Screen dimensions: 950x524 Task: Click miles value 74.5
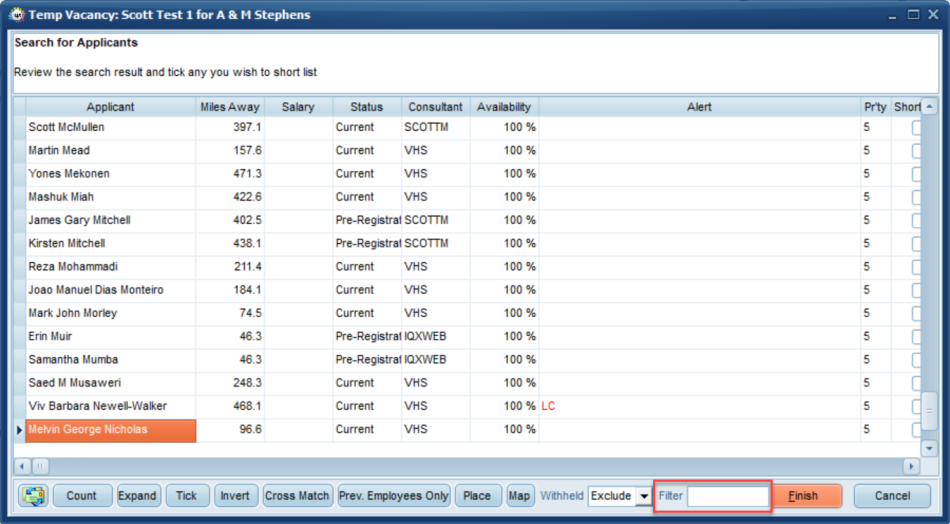[x=250, y=313]
